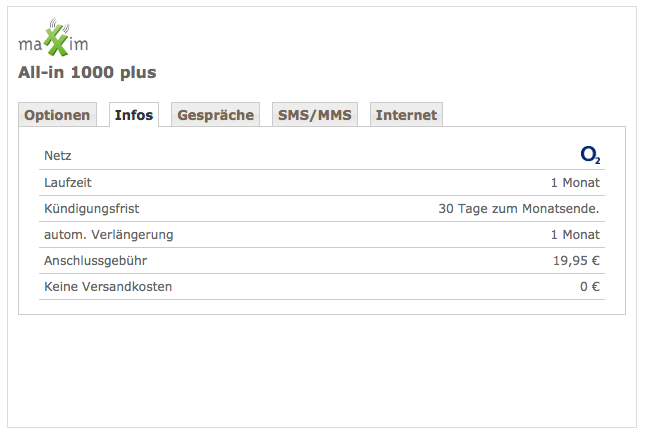This screenshot has width=646, height=436.
Task: Open the Optionen tab
Action: 57,115
